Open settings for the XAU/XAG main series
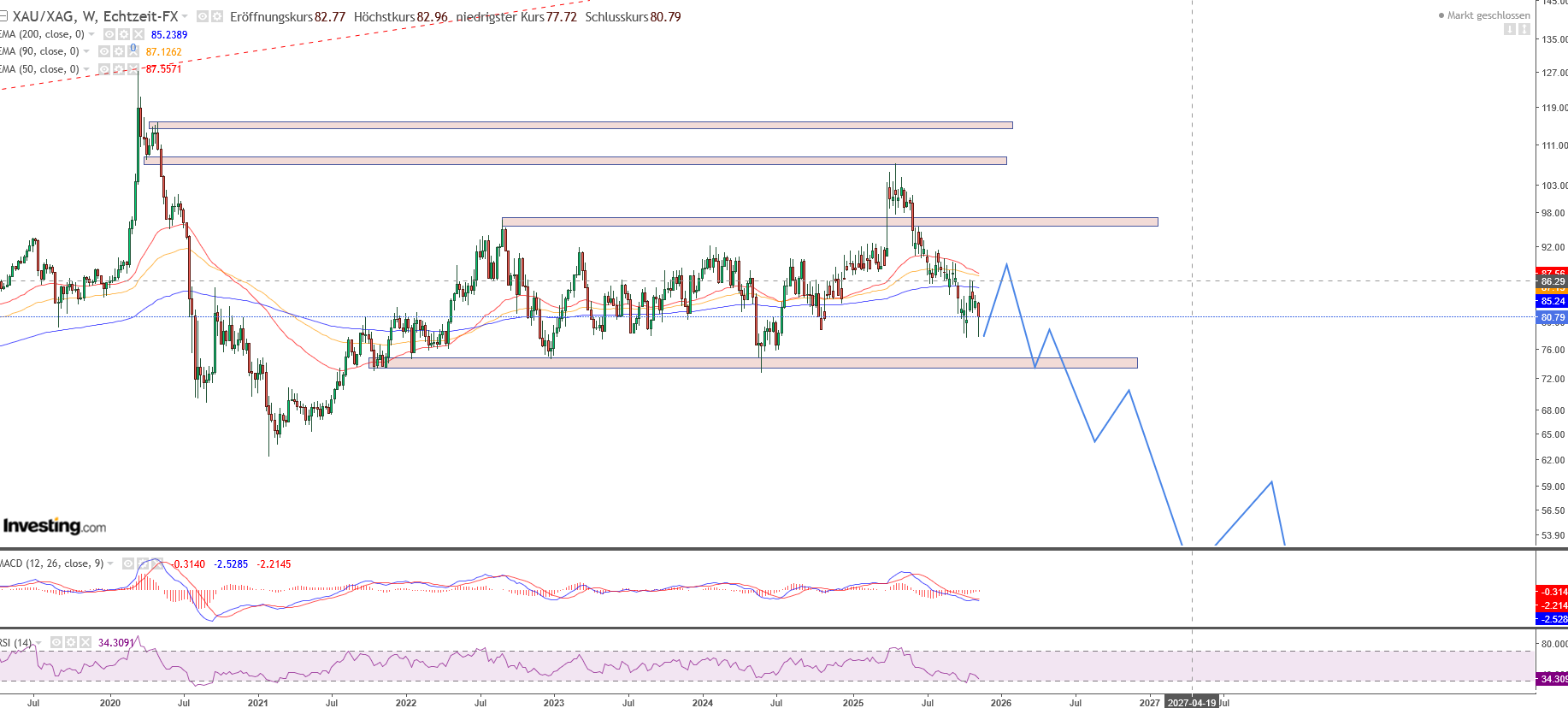 point(217,16)
